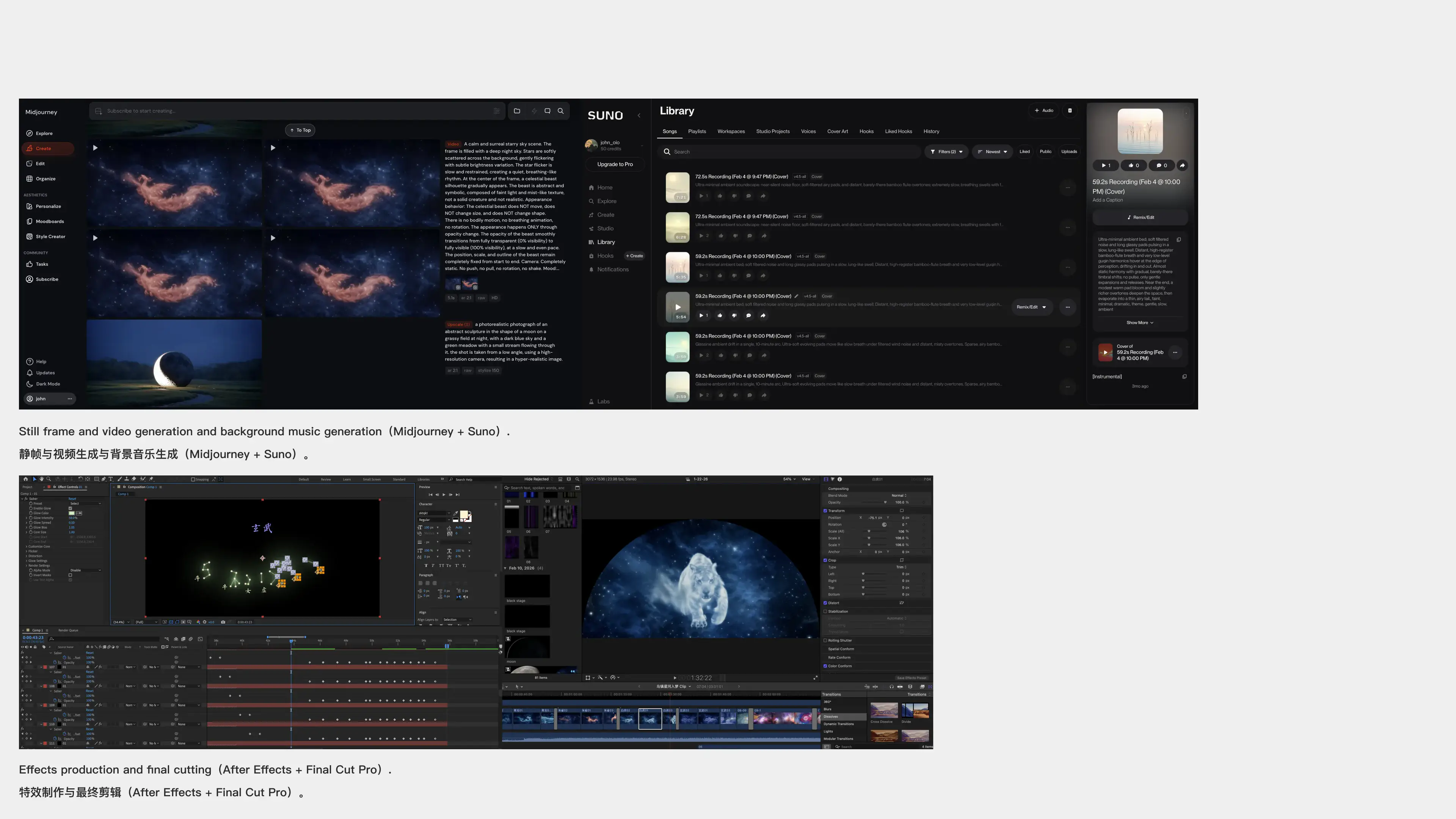The width and height of the screenshot is (1456, 819).
Task: Click the trash icon beside the Audio button
Action: pyautogui.click(x=1069, y=111)
